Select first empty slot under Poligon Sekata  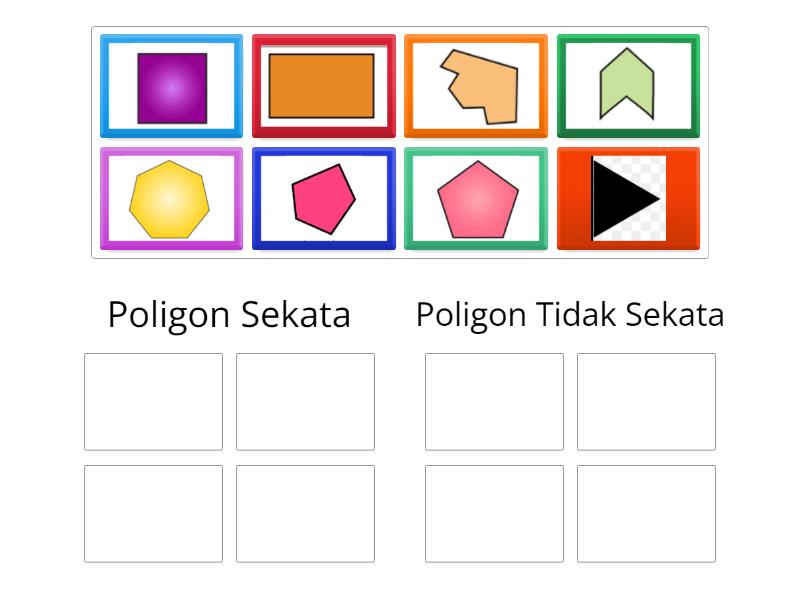pyautogui.click(x=153, y=402)
